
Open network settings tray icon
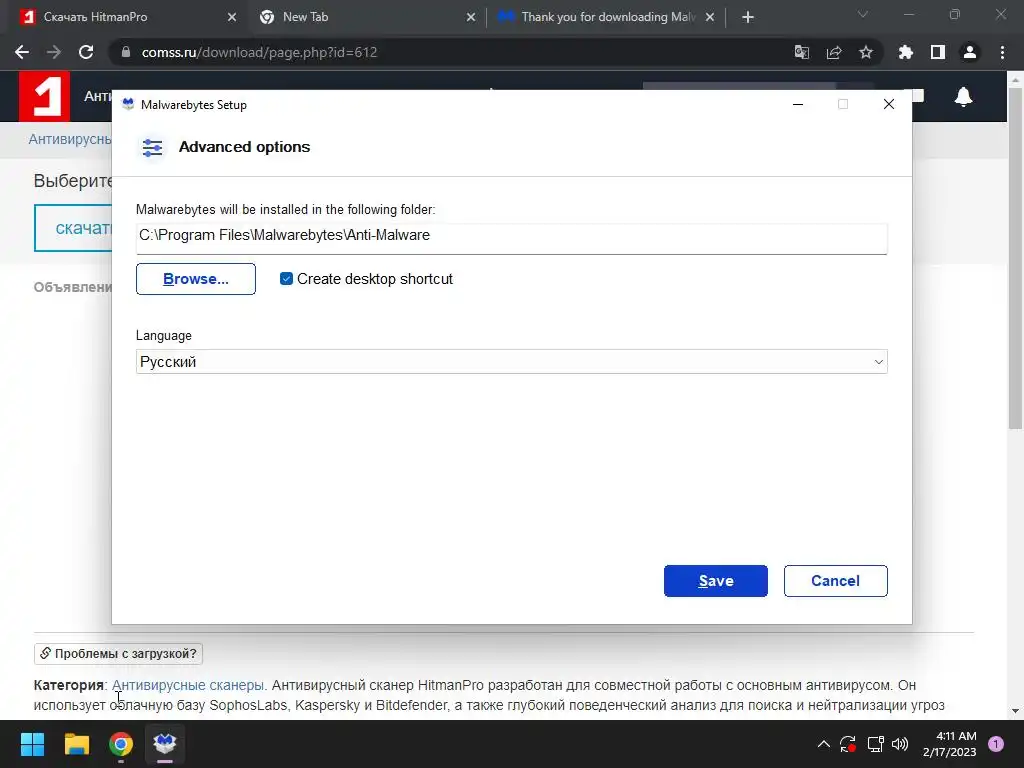[875, 744]
